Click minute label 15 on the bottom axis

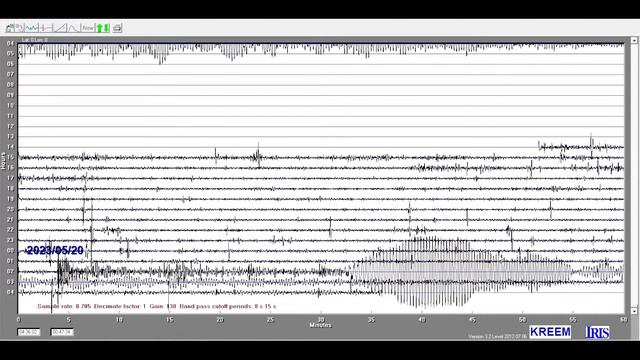click(169, 320)
